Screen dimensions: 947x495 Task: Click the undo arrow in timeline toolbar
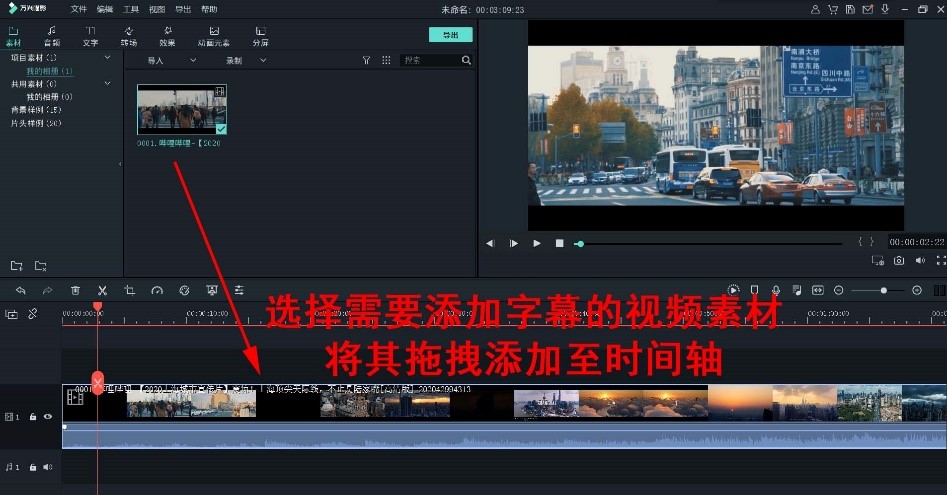(21, 290)
